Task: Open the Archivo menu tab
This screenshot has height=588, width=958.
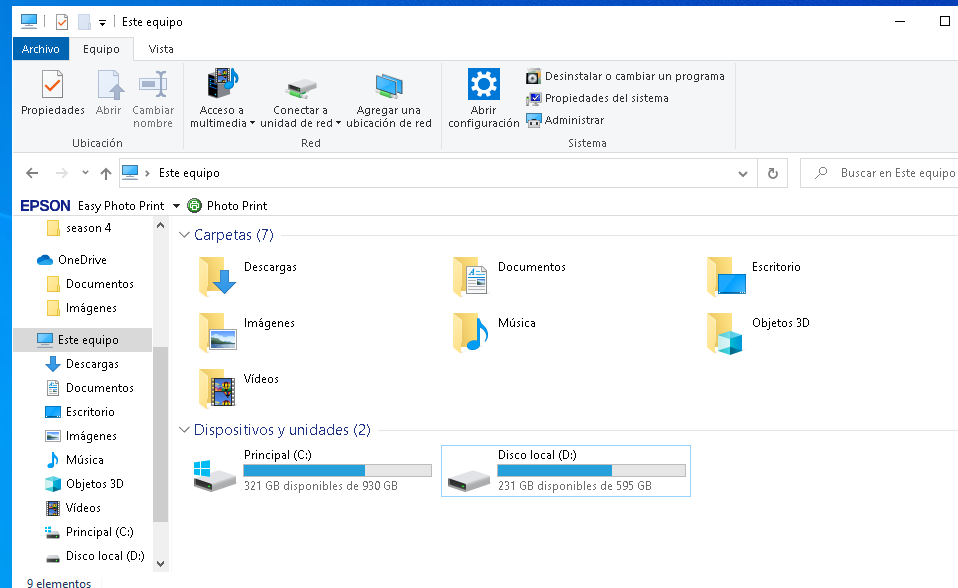Action: [x=41, y=49]
